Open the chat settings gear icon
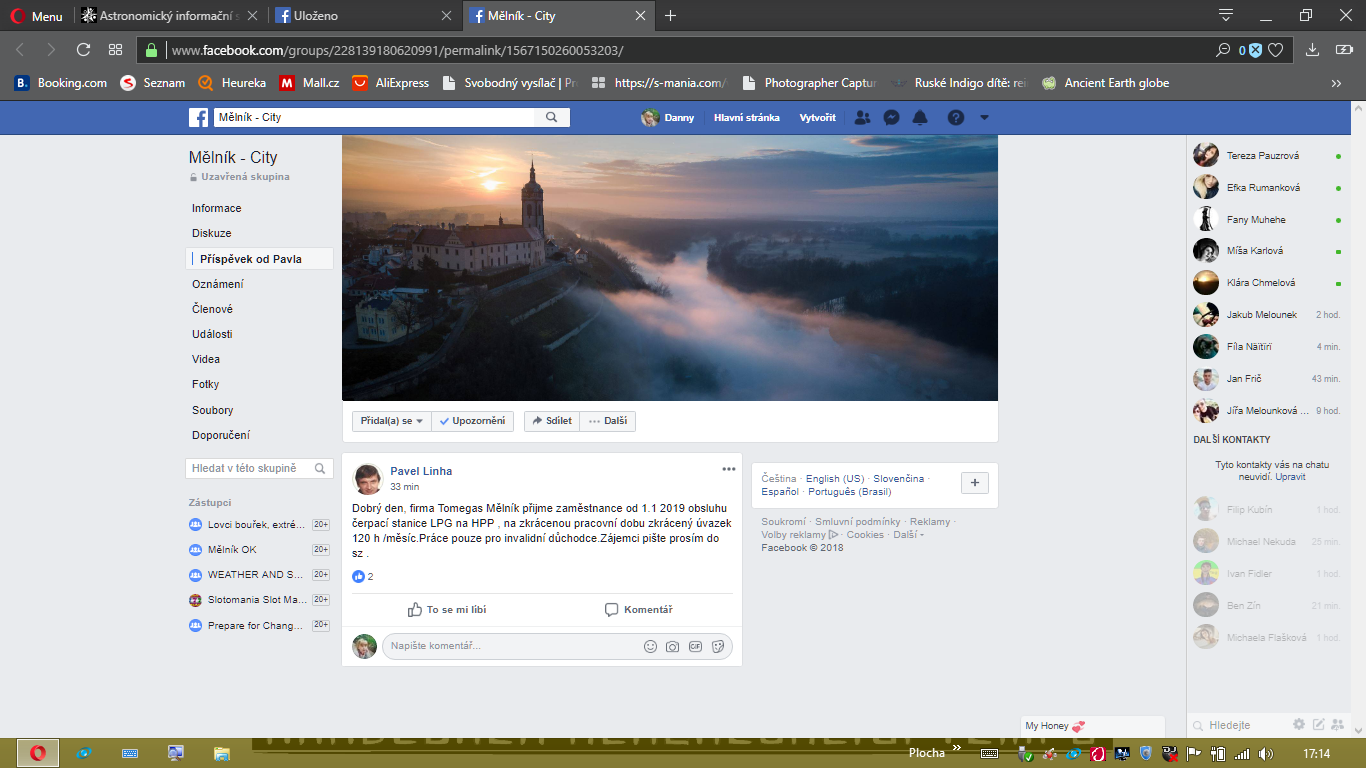This screenshot has height=768, width=1366. pos(1299,724)
